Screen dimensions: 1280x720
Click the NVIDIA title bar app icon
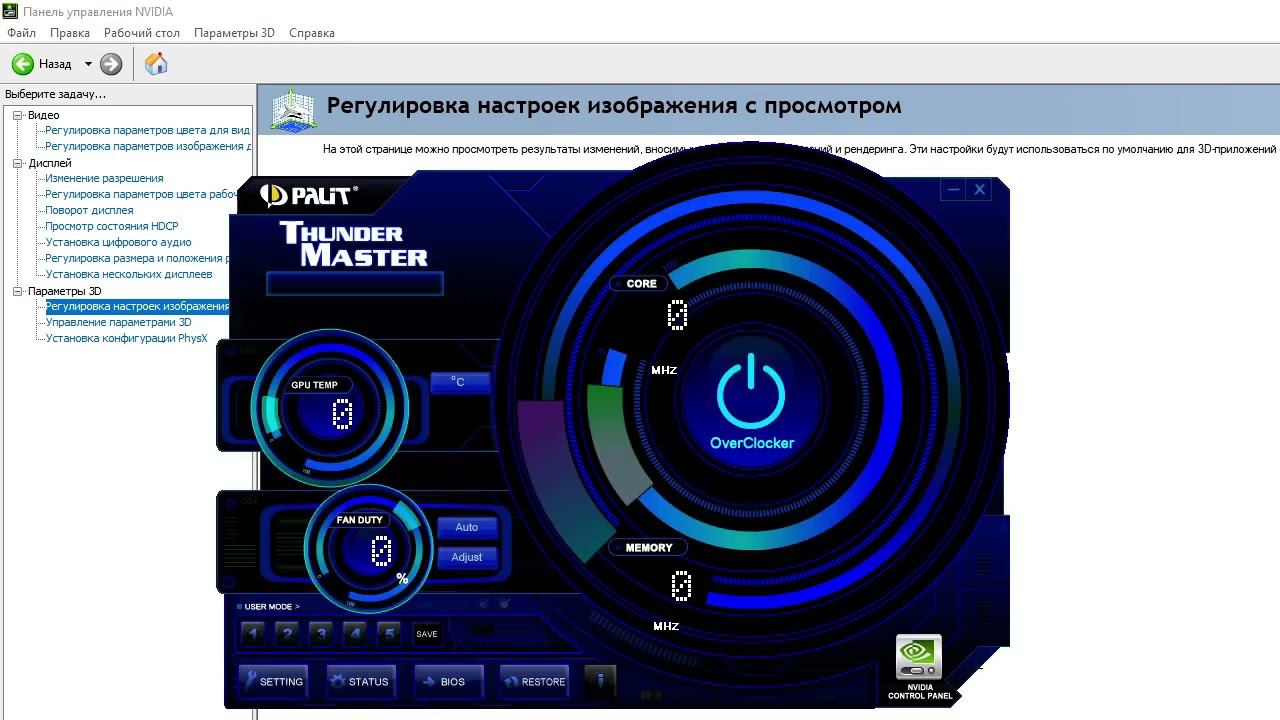pos(9,11)
